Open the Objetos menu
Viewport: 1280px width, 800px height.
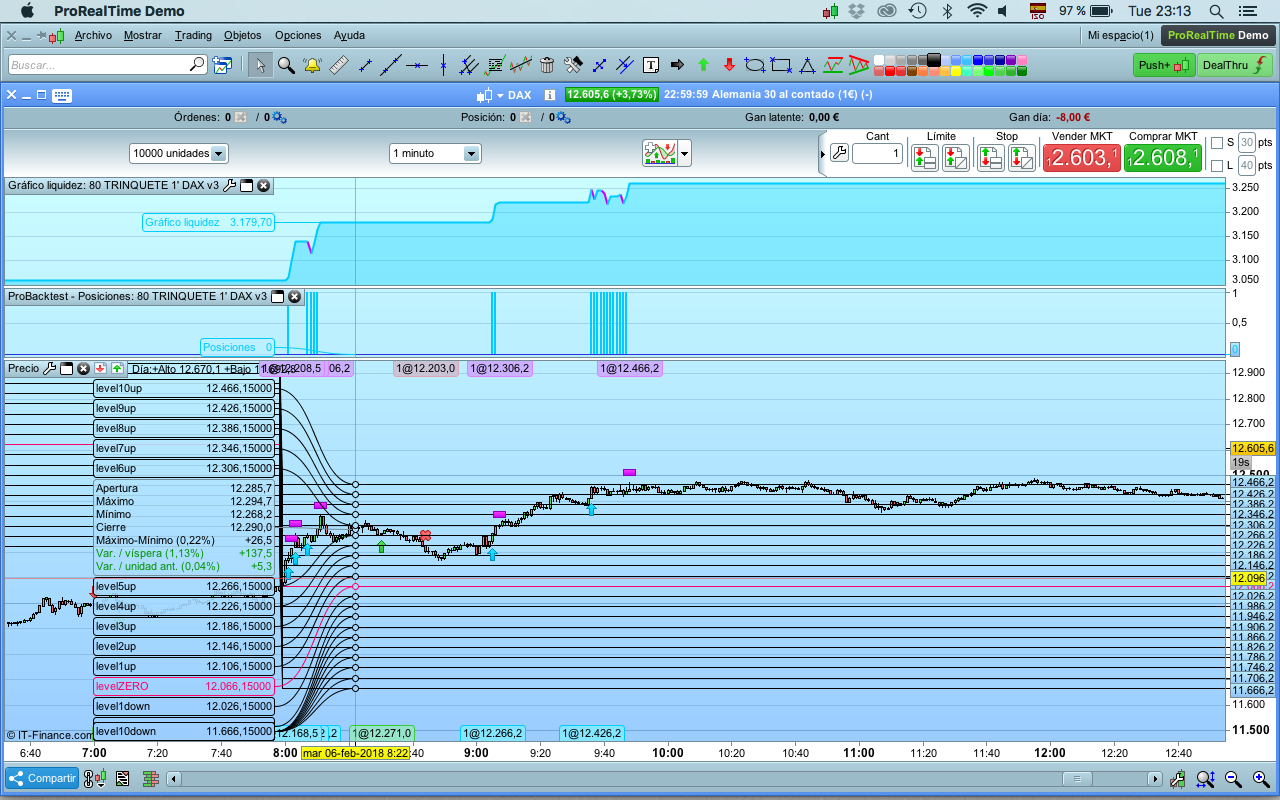tap(243, 35)
